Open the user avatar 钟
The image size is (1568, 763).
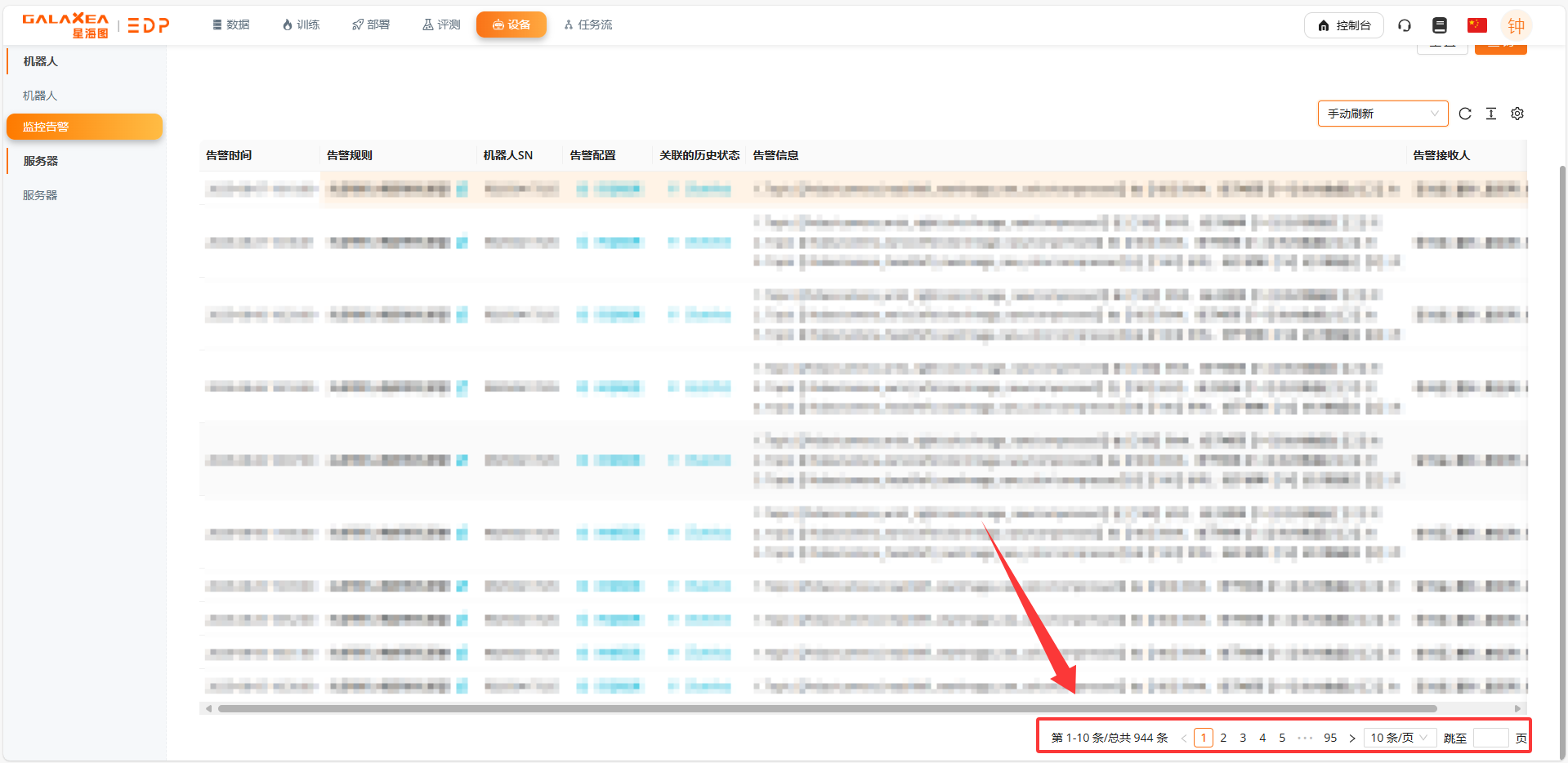coord(1516,25)
